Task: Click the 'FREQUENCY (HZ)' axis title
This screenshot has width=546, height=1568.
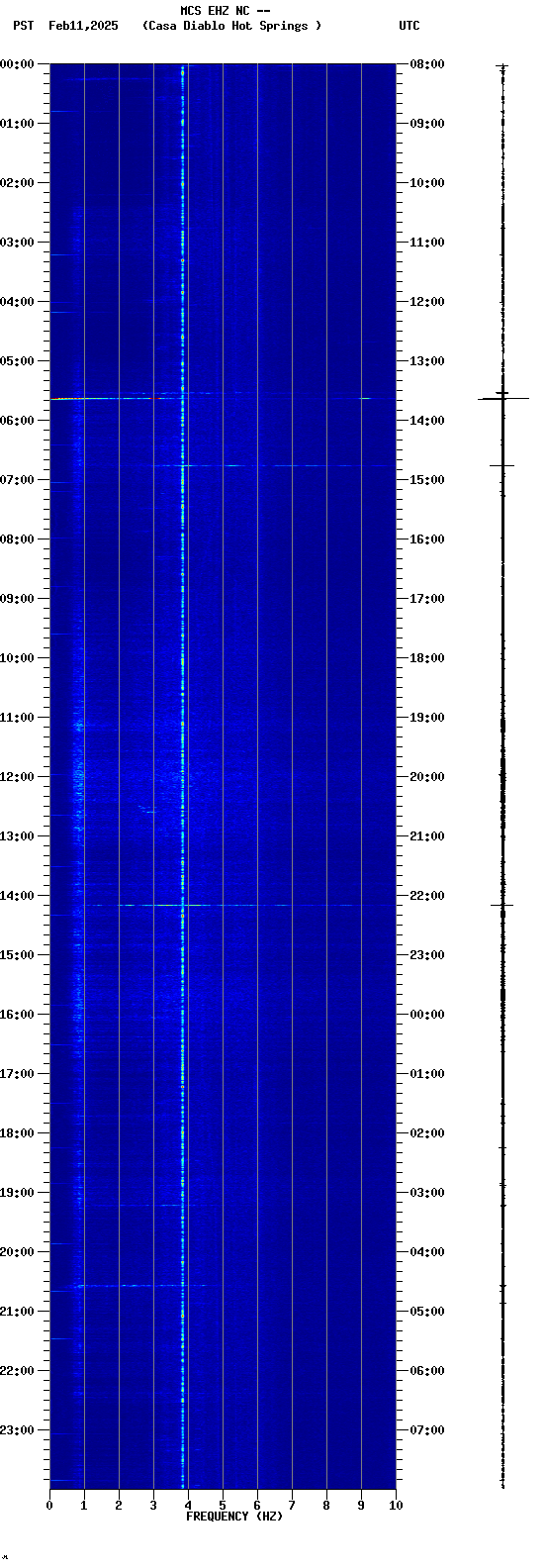Action: click(234, 1517)
